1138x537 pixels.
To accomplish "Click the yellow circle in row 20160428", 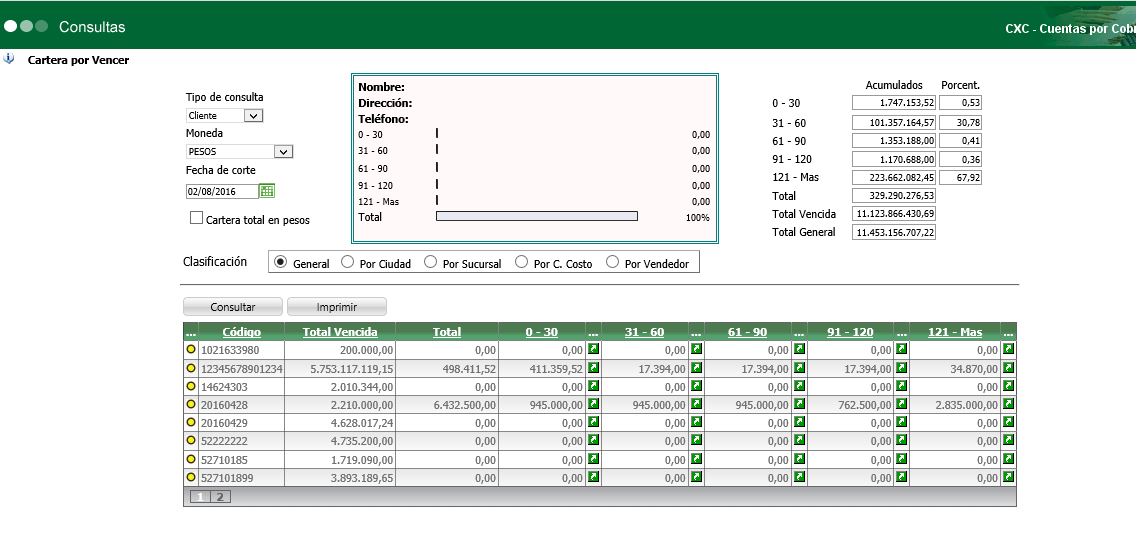I will click(x=192, y=404).
